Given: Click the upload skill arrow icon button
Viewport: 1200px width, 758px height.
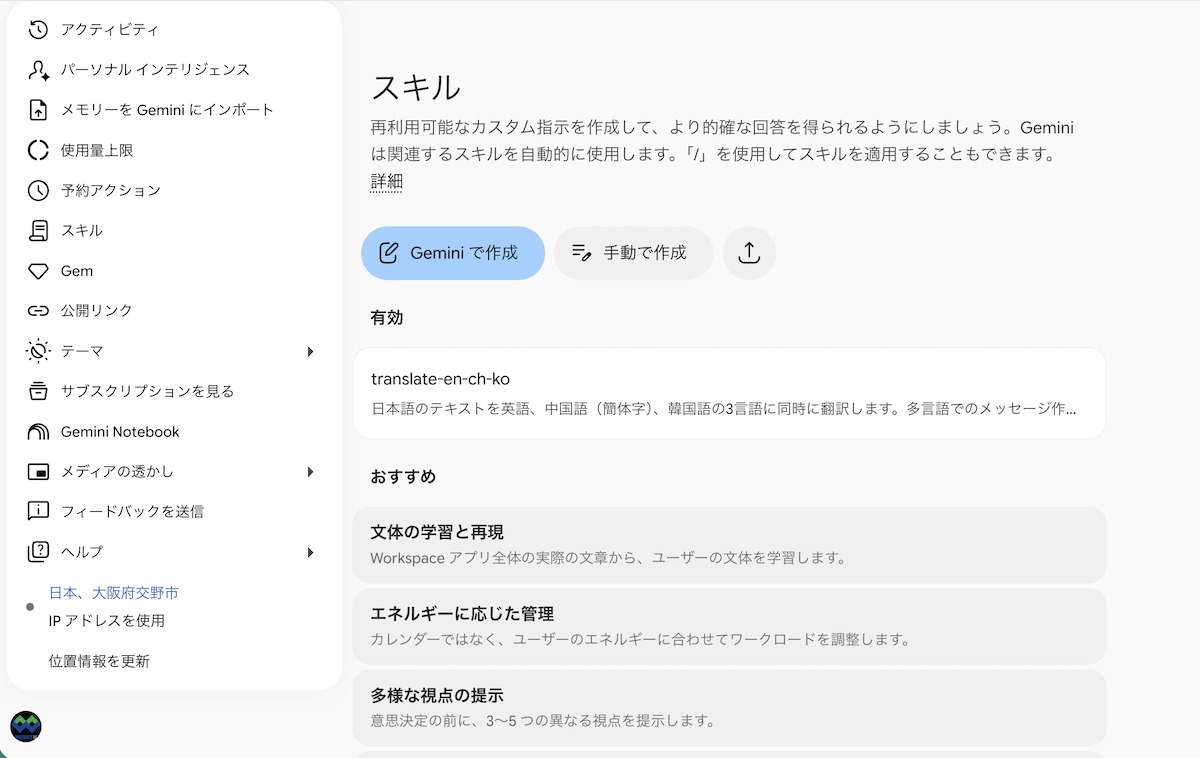Looking at the screenshot, I should (749, 253).
